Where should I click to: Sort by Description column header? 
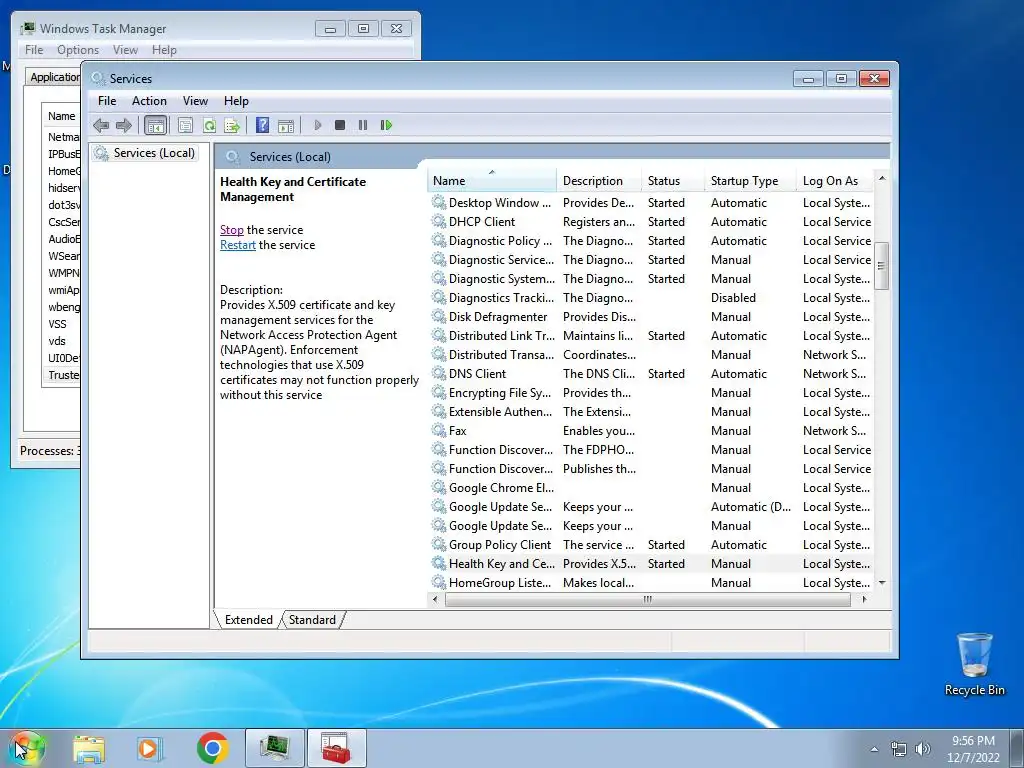(x=599, y=181)
